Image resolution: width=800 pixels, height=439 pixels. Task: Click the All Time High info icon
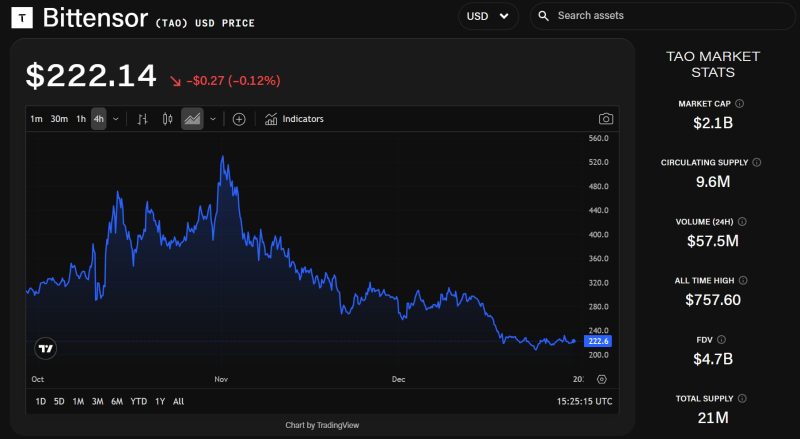(749, 280)
